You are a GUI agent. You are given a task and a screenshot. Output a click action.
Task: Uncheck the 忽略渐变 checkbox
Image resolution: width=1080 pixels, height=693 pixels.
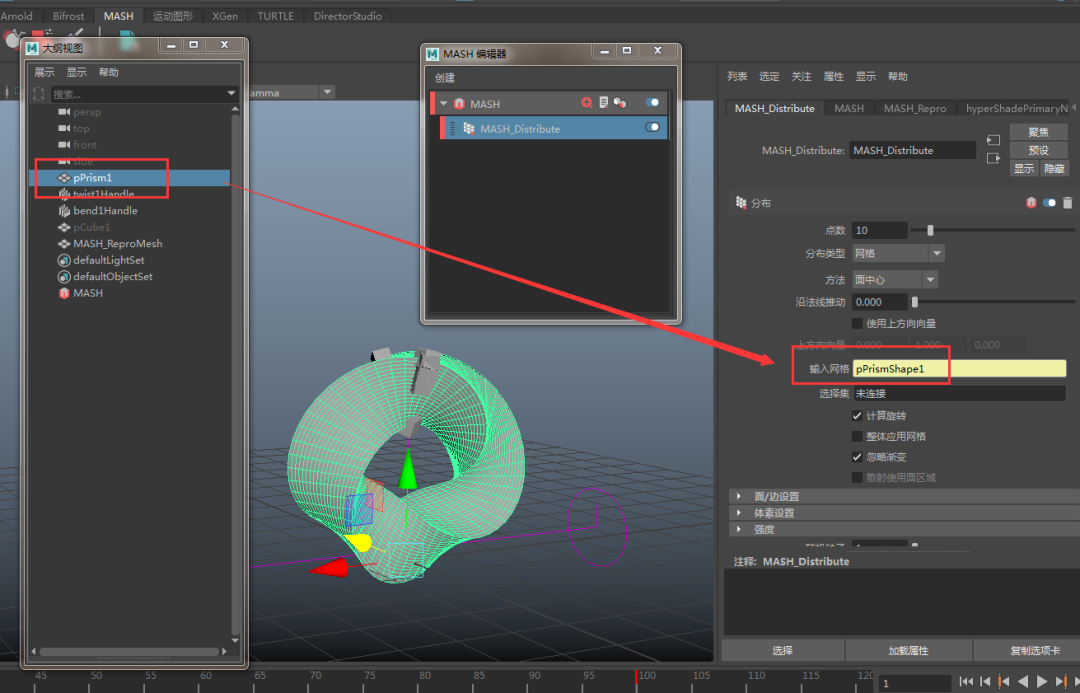(x=858, y=457)
